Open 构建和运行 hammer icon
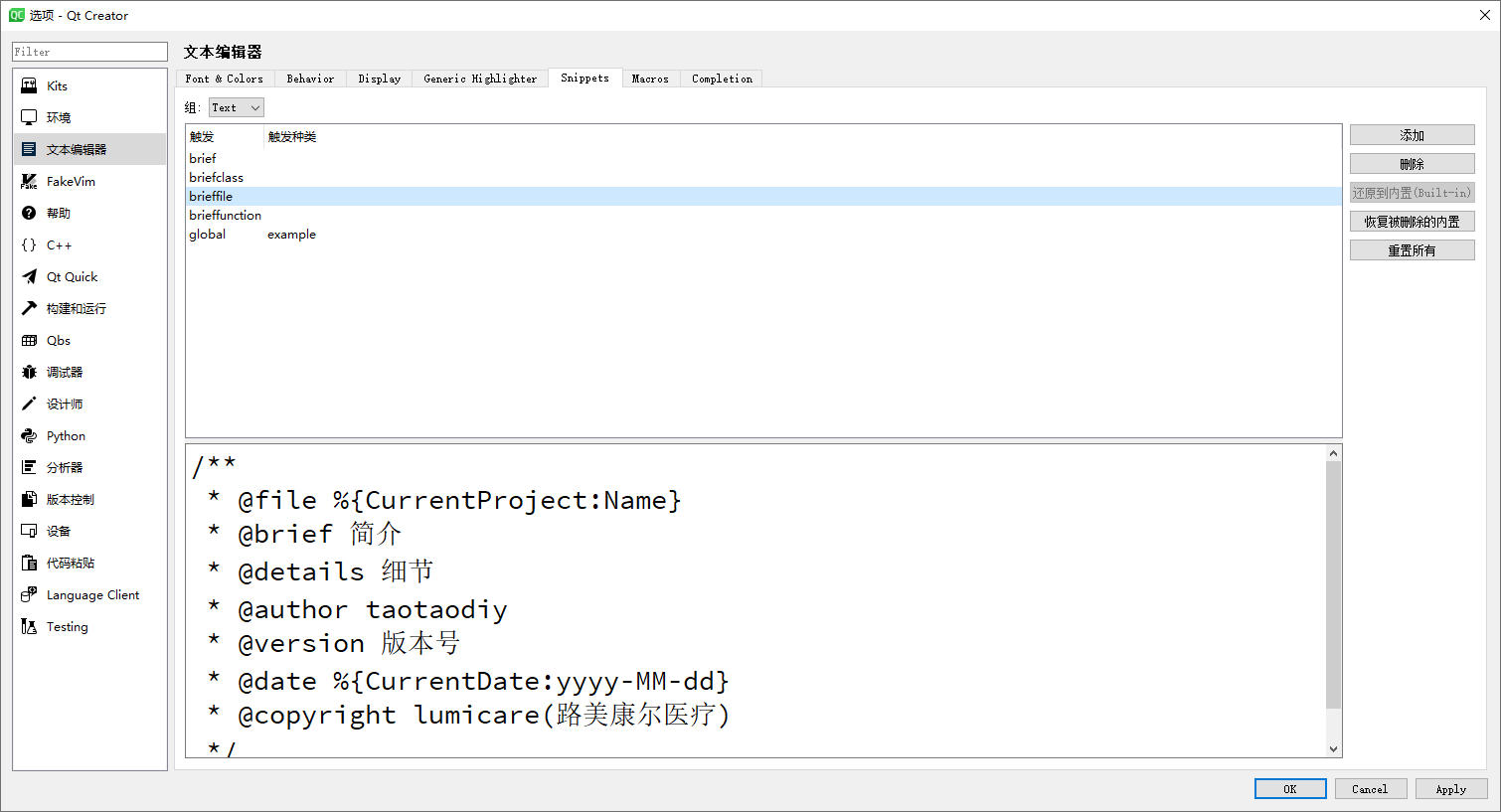This screenshot has width=1501, height=812. pyautogui.click(x=29, y=308)
